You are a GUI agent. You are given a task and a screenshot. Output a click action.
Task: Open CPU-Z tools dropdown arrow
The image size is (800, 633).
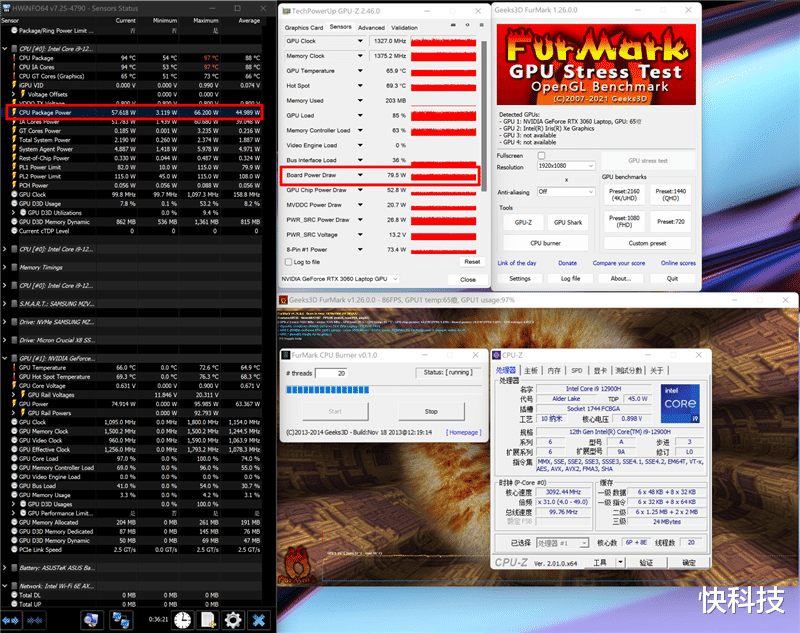pos(620,563)
